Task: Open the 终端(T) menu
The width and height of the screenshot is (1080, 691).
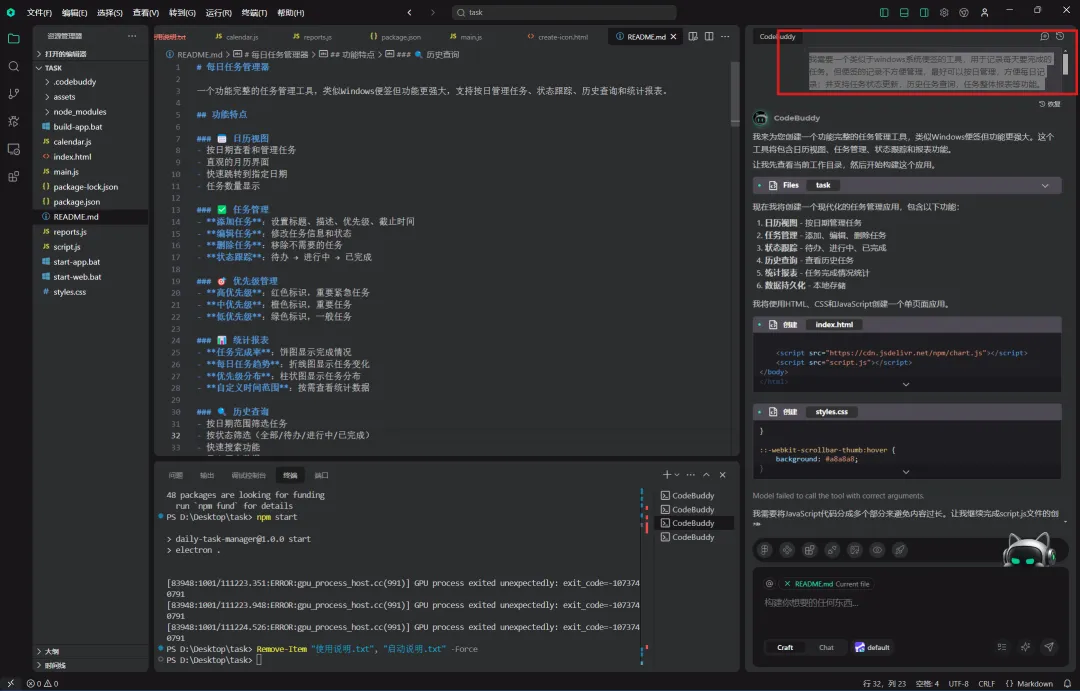Action: 254,12
